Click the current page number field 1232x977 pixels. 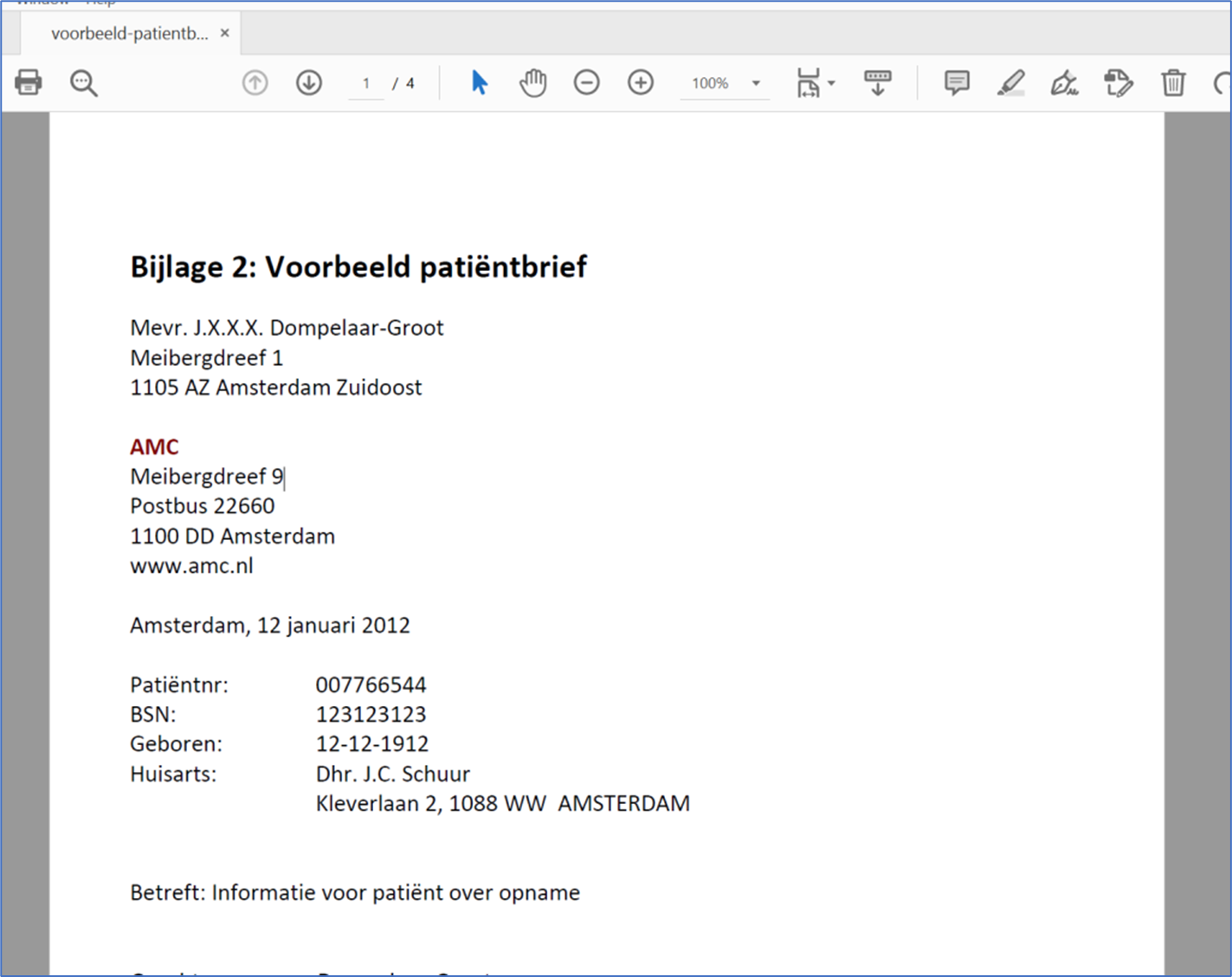click(366, 83)
